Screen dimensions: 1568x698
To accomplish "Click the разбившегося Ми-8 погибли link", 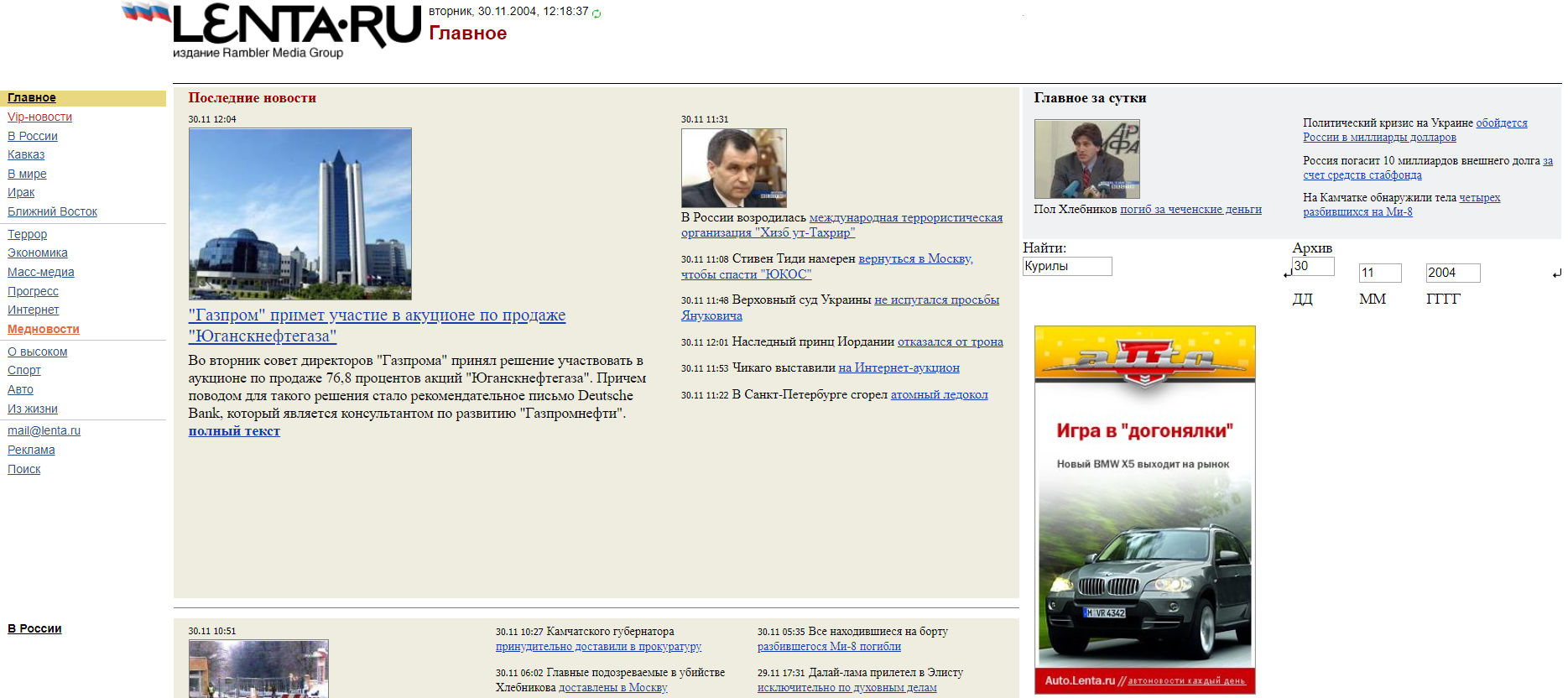I will click(x=829, y=647).
